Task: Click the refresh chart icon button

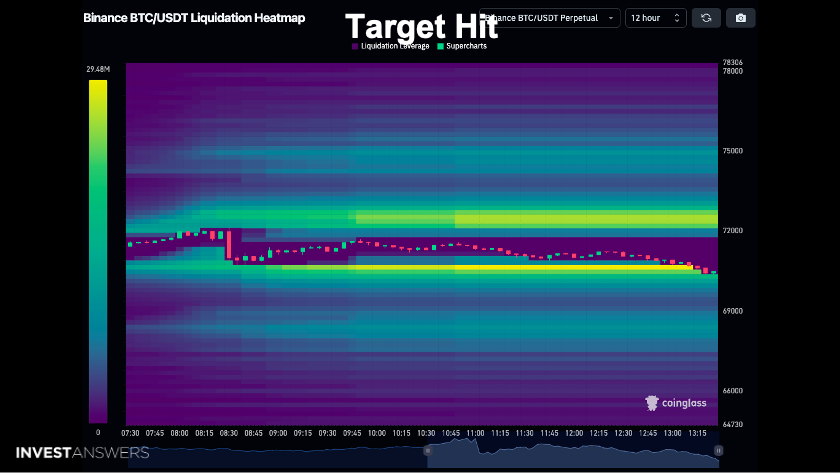Action: (x=706, y=18)
